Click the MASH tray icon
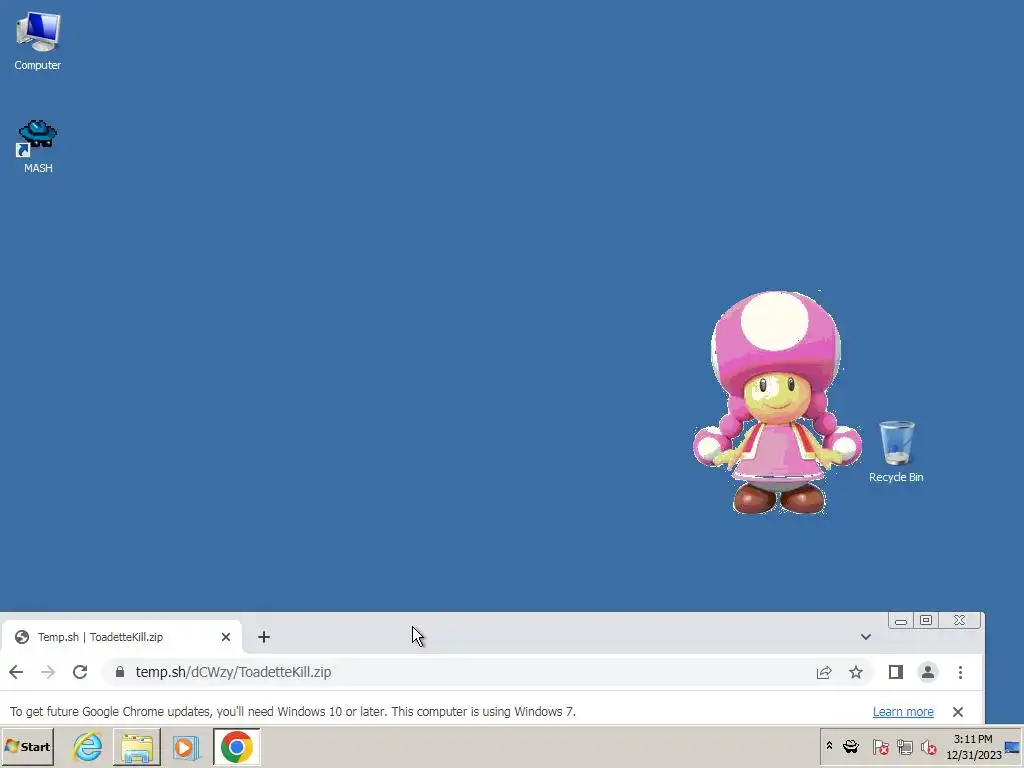 [851, 746]
